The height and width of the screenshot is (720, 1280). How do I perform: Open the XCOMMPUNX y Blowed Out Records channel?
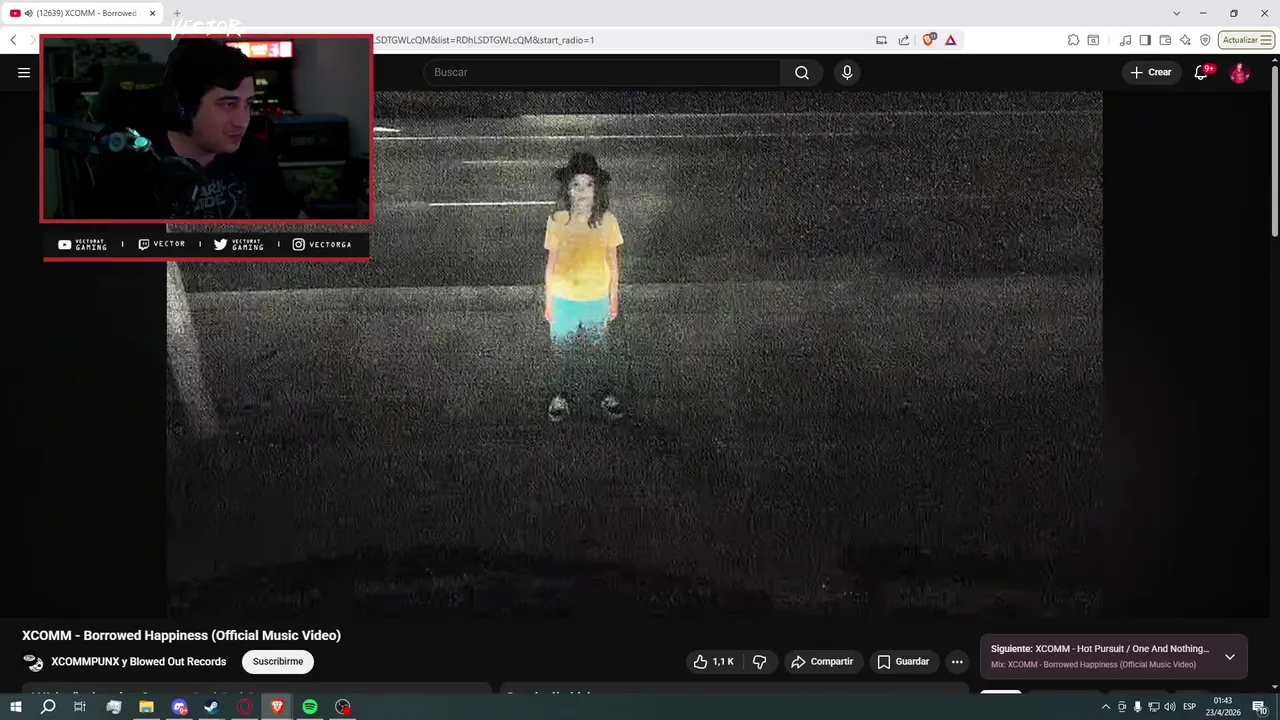point(139,661)
